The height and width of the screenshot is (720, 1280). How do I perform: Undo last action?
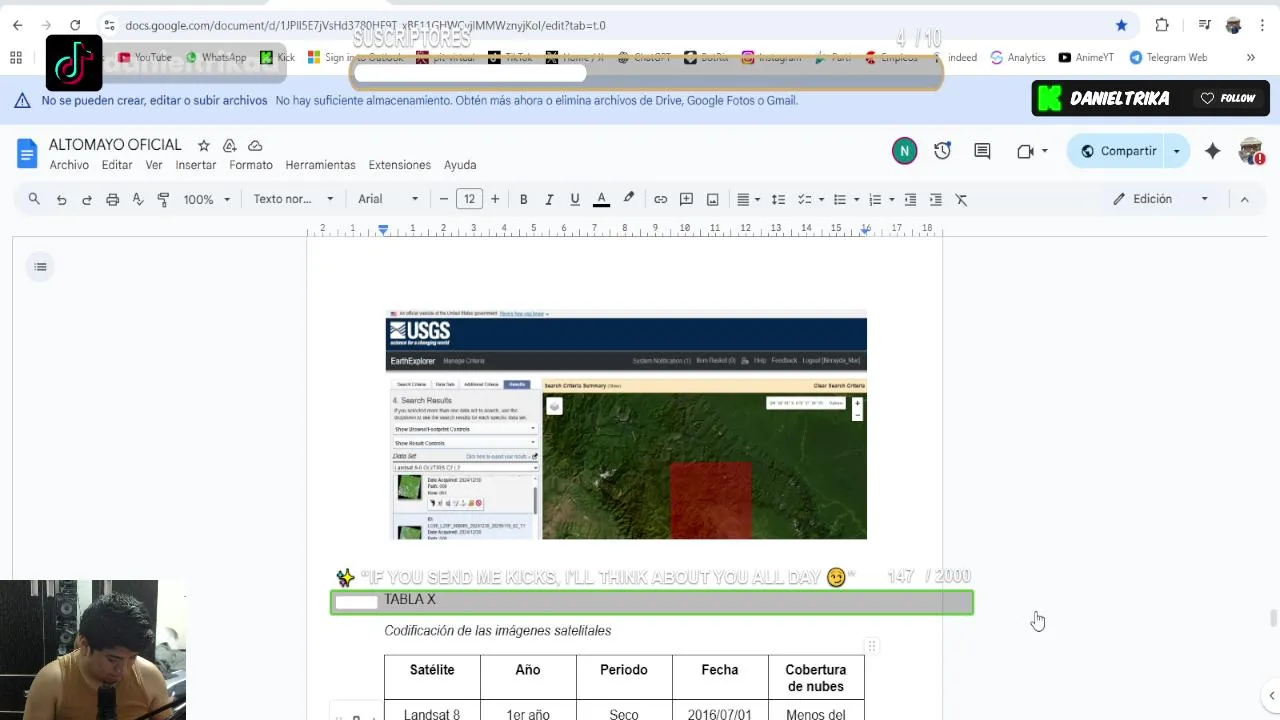coord(61,199)
